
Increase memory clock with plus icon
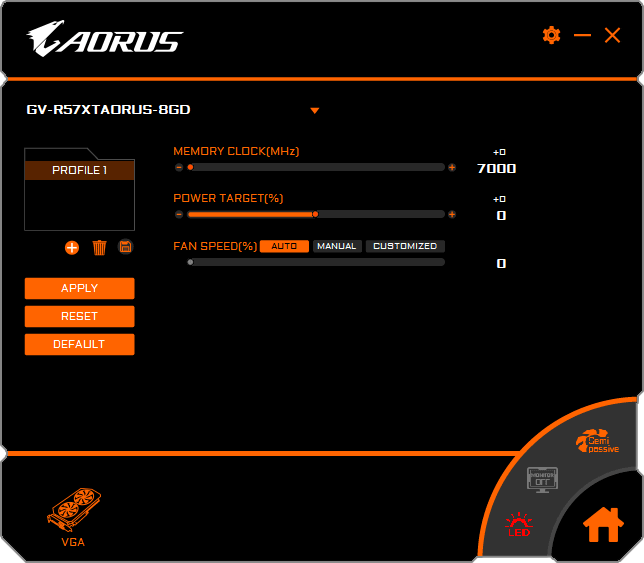click(452, 168)
